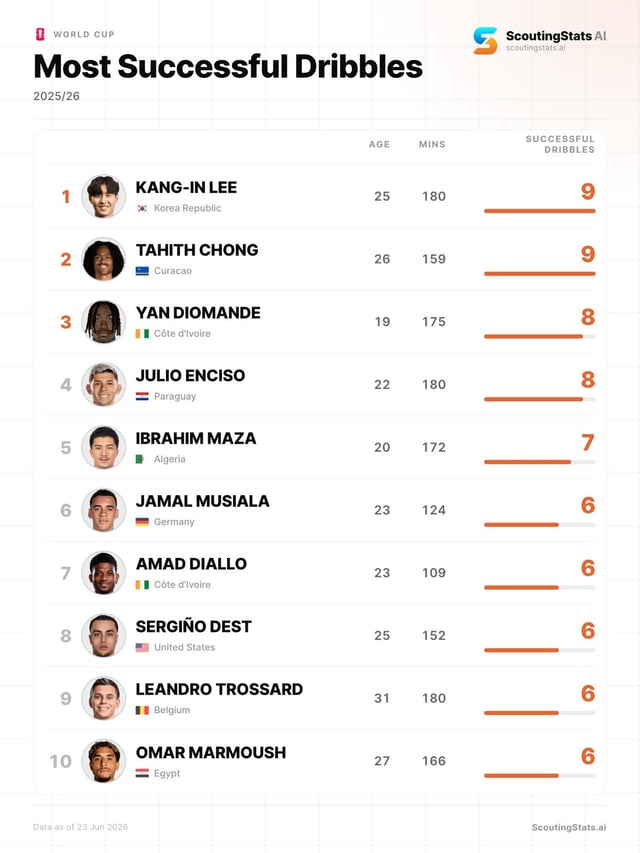Click the Egypt flag under Omar Marmoush
The height and width of the screenshot is (853, 640).
142,773
